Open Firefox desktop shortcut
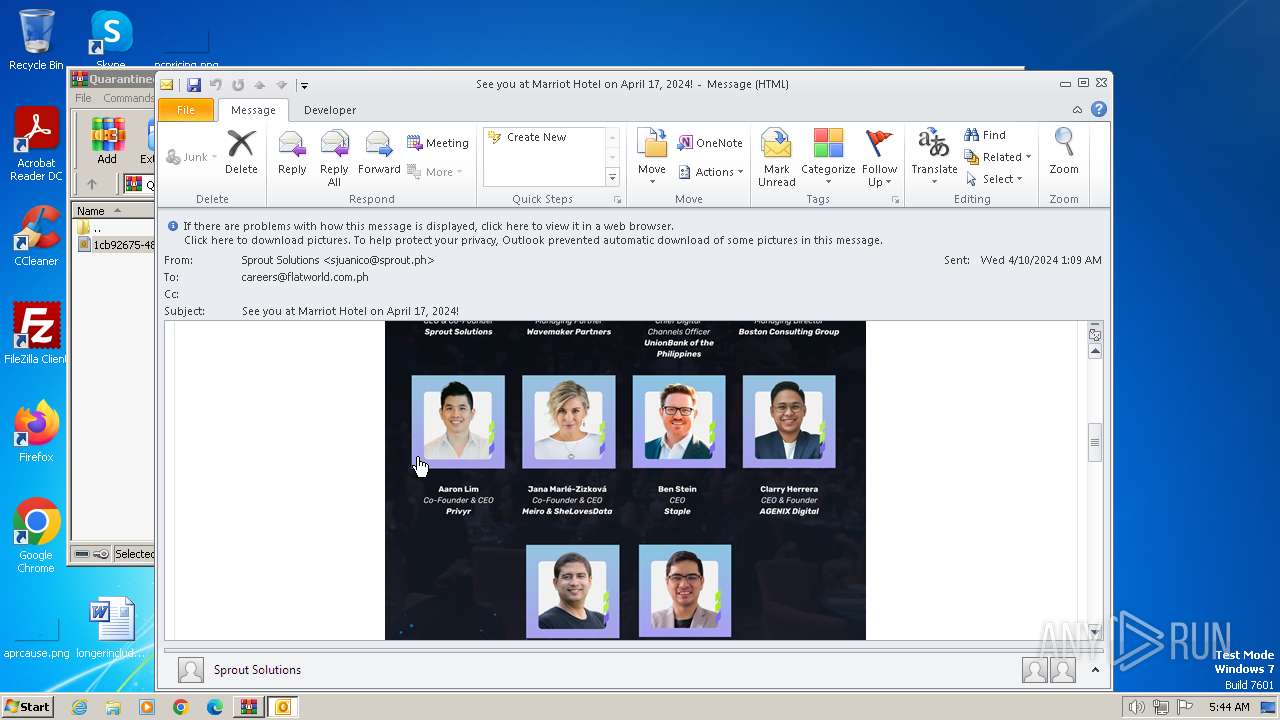The height and width of the screenshot is (720, 1280). 36,431
